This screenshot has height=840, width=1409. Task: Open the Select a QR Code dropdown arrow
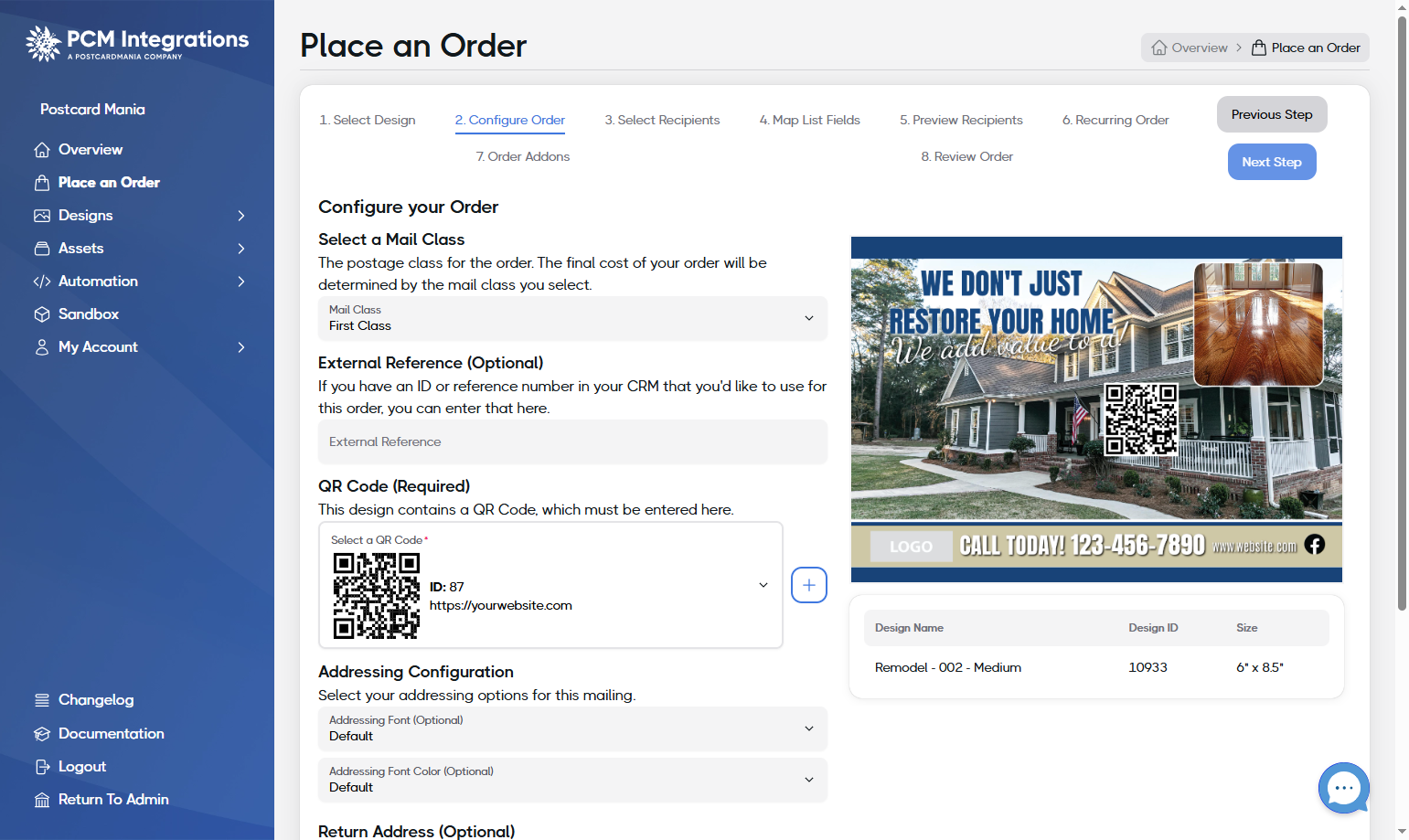tap(763, 585)
